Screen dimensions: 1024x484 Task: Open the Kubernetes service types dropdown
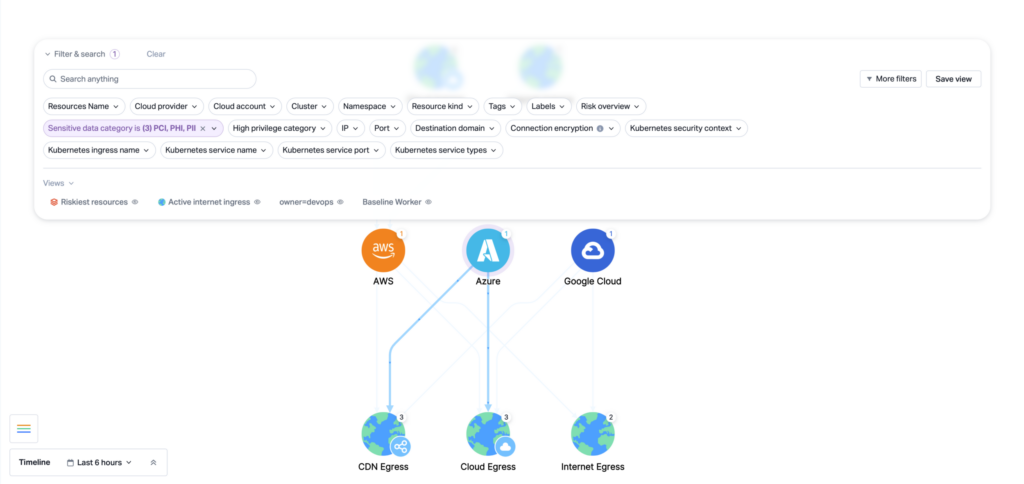click(447, 150)
